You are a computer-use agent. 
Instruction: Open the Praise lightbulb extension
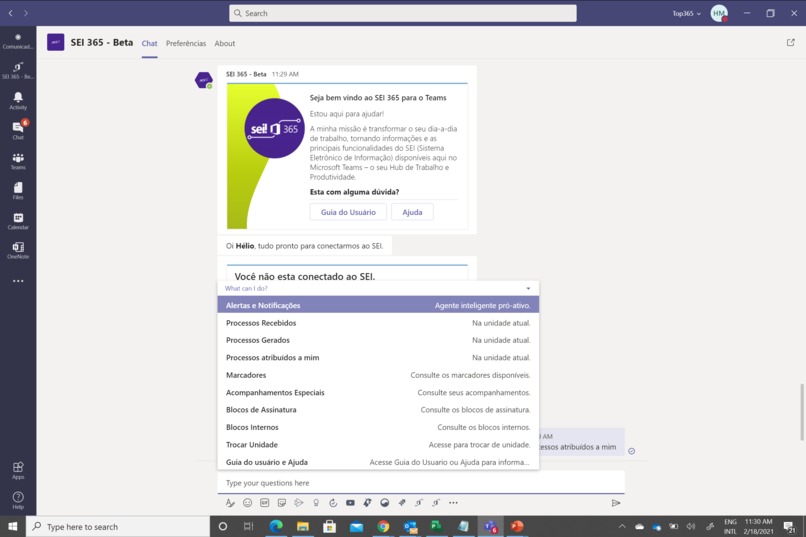(x=316, y=503)
